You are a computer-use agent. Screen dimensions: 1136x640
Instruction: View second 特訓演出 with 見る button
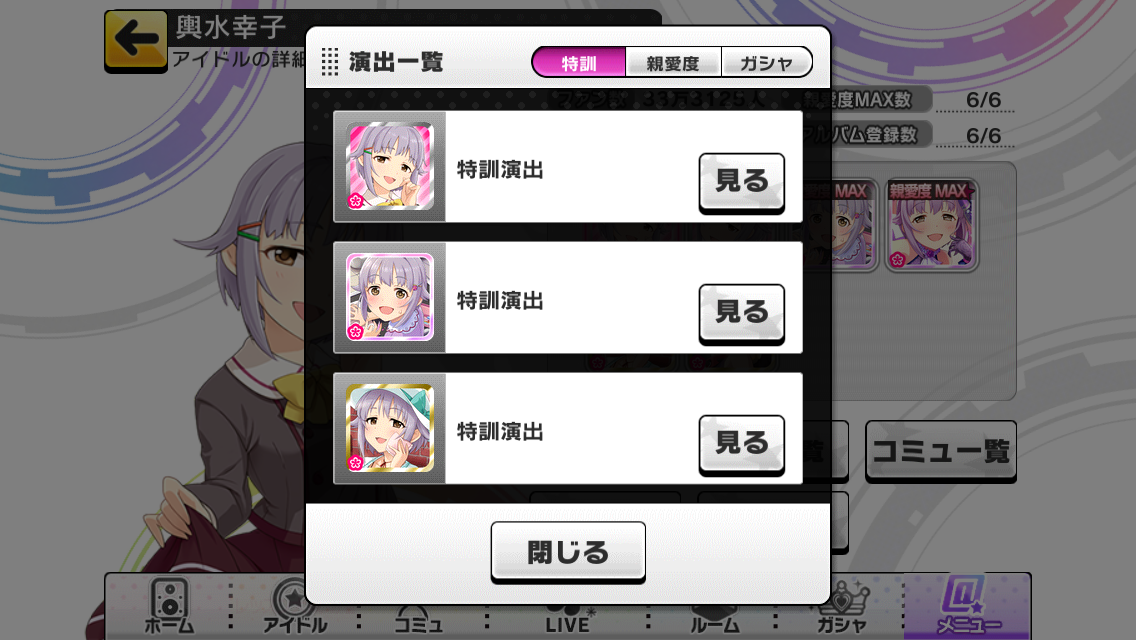(741, 313)
